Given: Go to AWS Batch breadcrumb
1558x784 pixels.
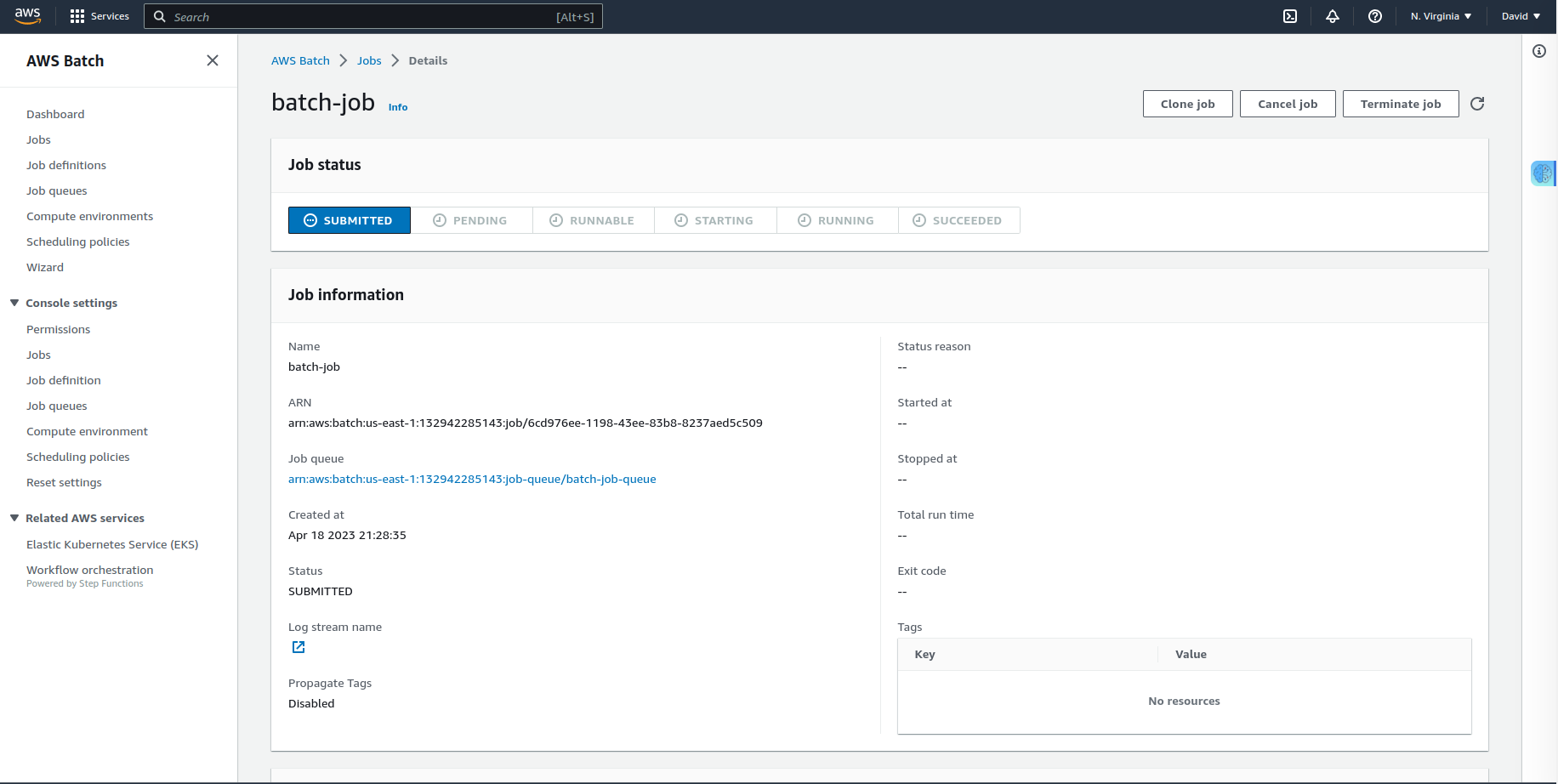Looking at the screenshot, I should 300,60.
